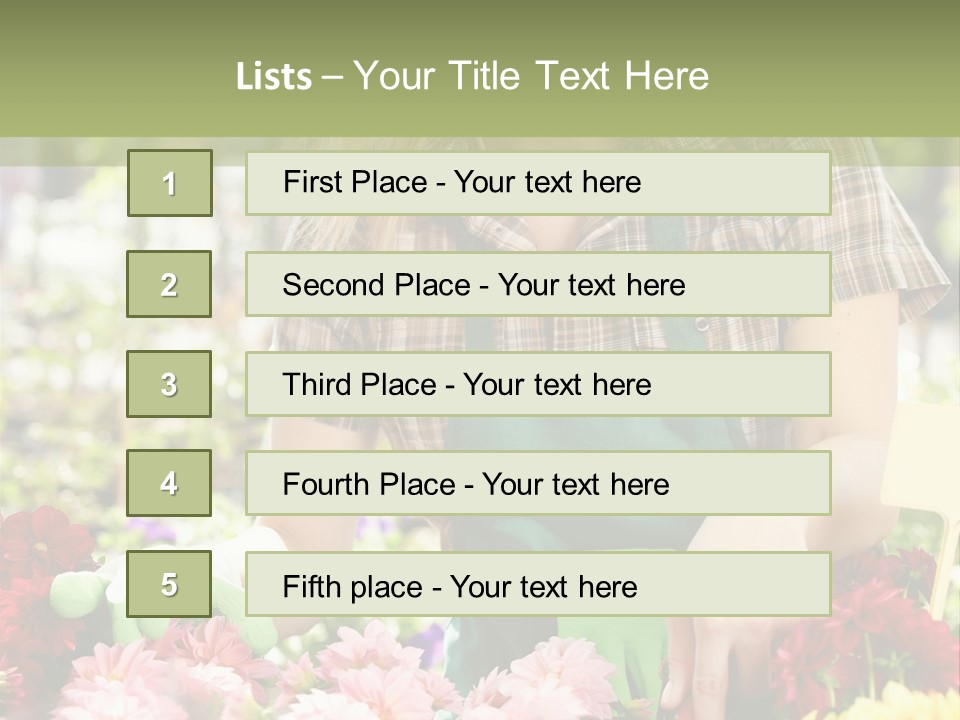
Task: Select the Fifth place text bar
Action: point(538,584)
